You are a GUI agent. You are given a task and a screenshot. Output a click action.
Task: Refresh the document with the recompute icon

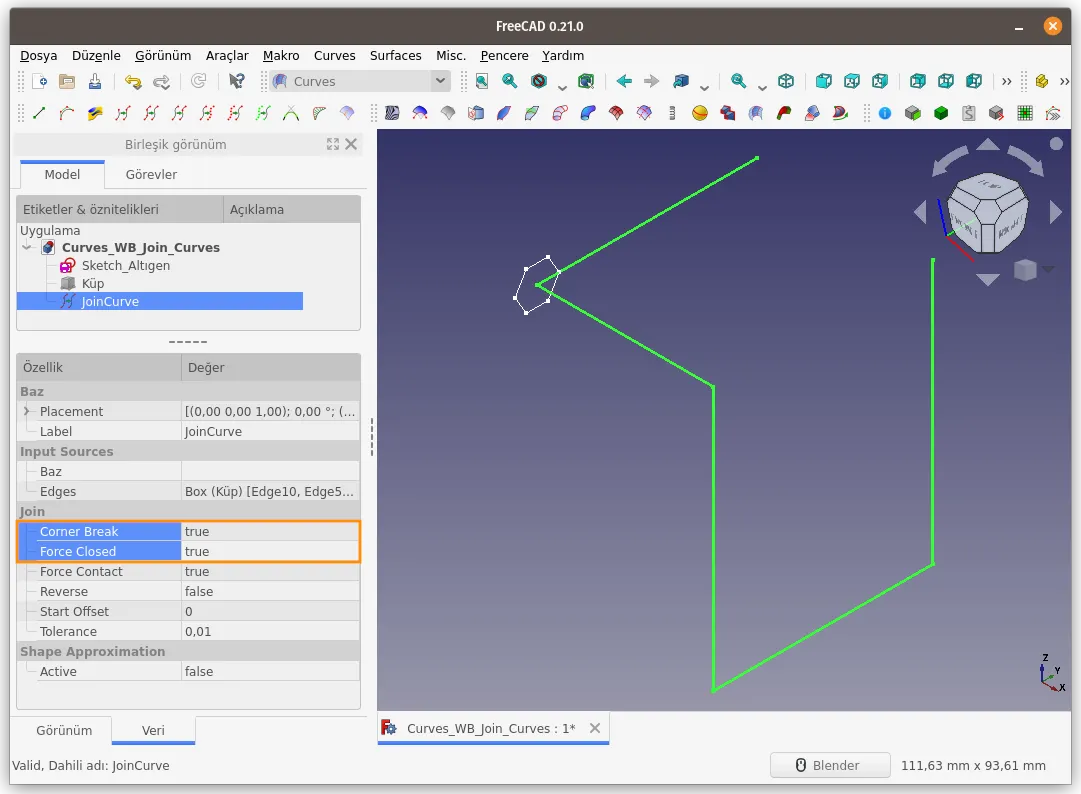pos(199,81)
